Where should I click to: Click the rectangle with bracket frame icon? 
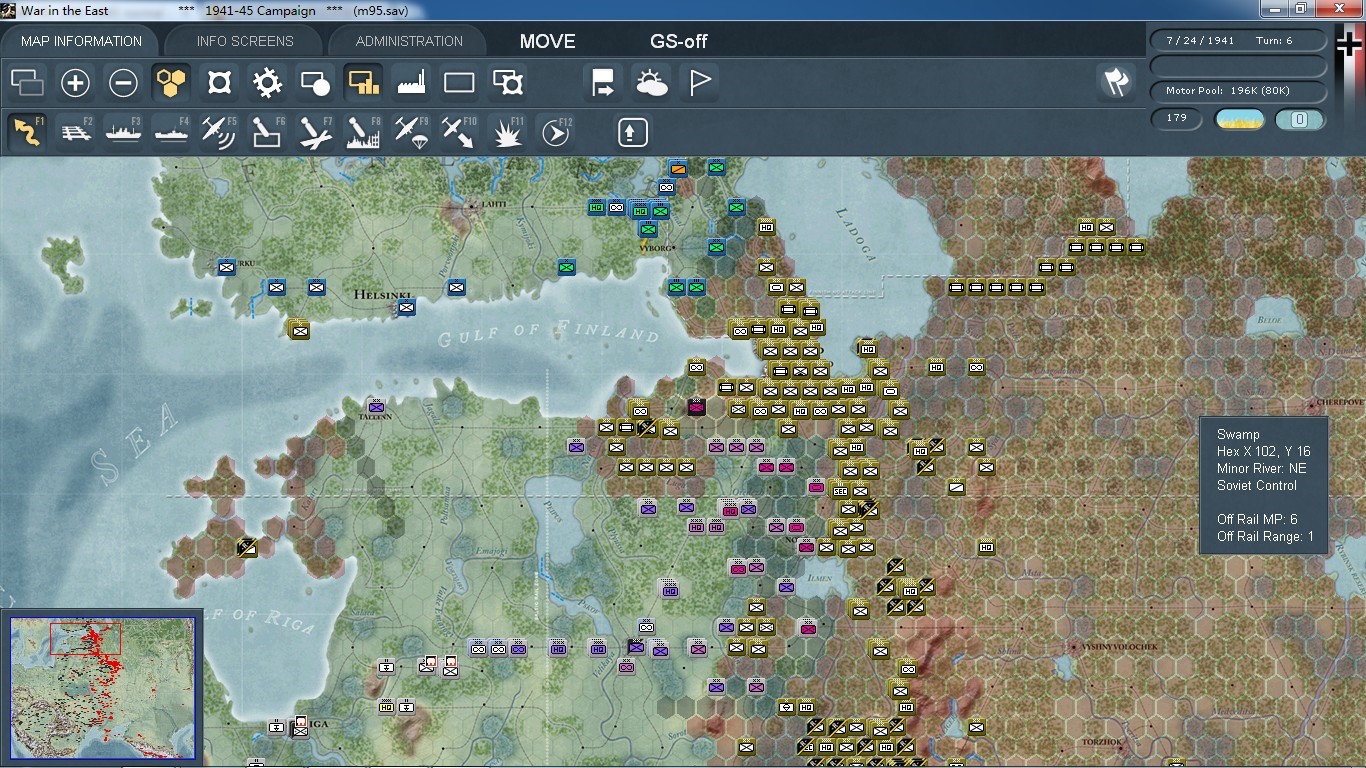508,83
